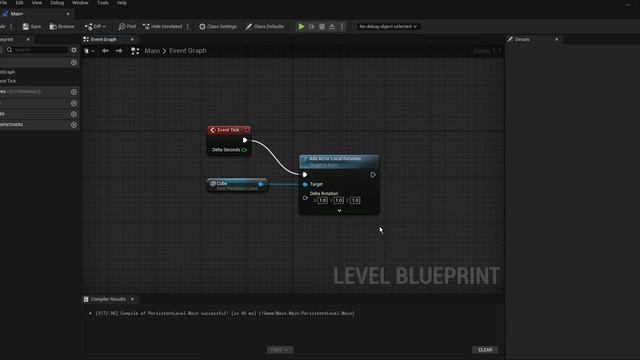Click the CLEAR compiler results button

(485, 350)
